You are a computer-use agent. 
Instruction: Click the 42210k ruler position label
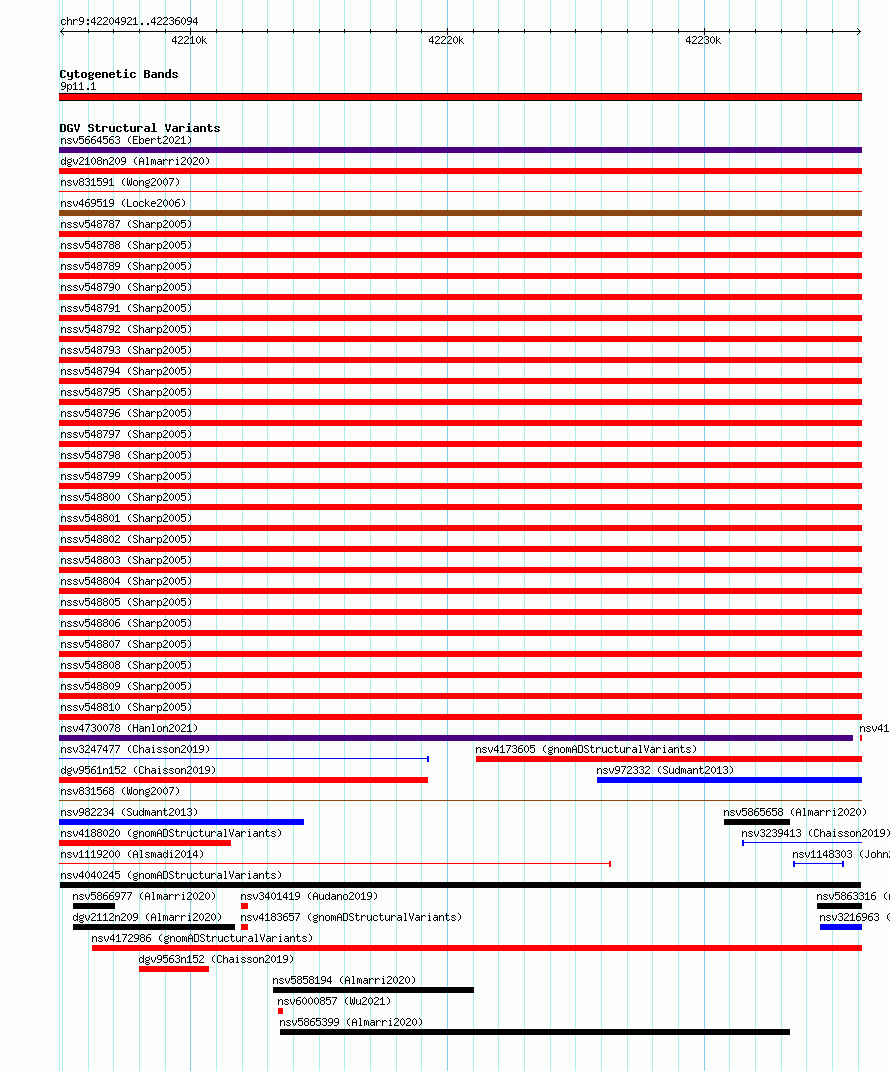[189, 40]
